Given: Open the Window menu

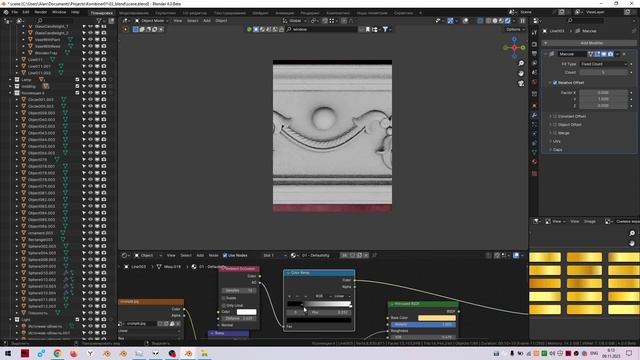Looking at the screenshot, I should pyautogui.click(x=59, y=12).
